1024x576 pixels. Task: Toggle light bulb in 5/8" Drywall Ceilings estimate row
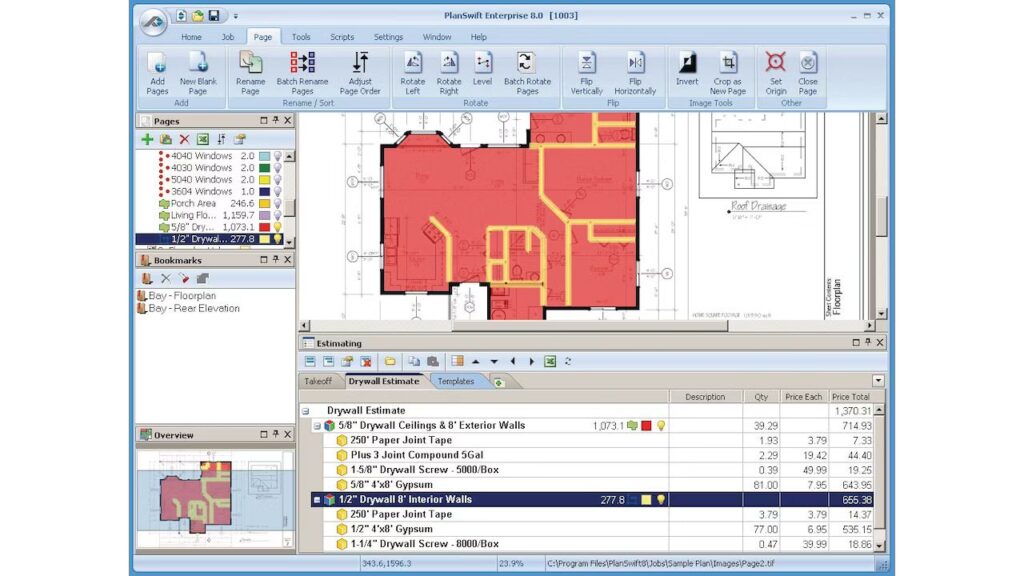[x=661, y=426]
